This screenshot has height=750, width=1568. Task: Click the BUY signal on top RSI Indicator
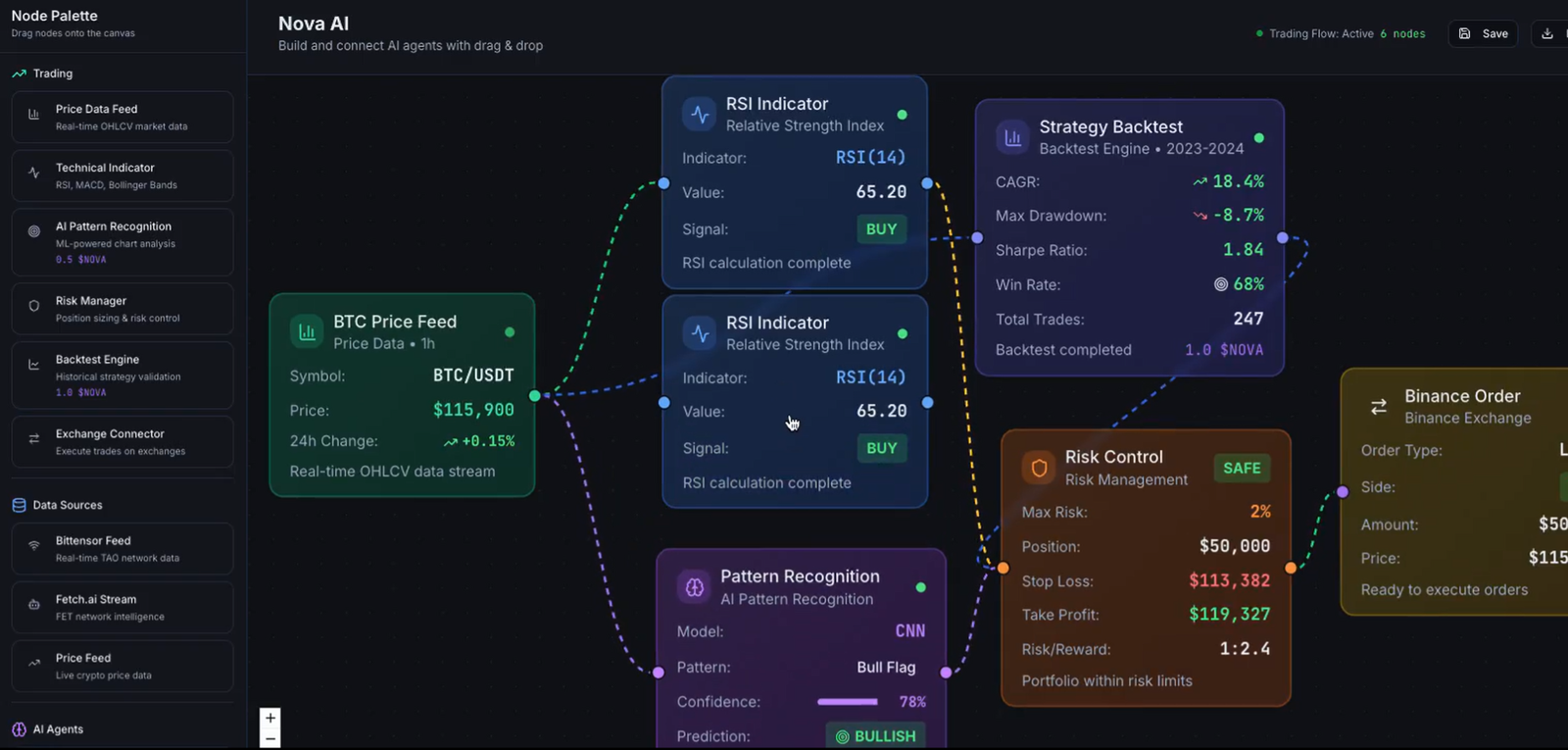[x=881, y=229]
